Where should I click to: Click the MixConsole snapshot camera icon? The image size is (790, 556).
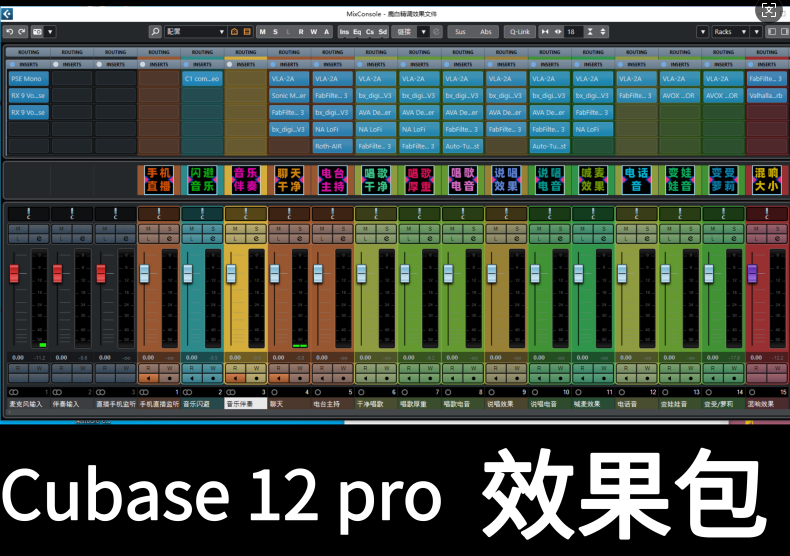[37, 32]
